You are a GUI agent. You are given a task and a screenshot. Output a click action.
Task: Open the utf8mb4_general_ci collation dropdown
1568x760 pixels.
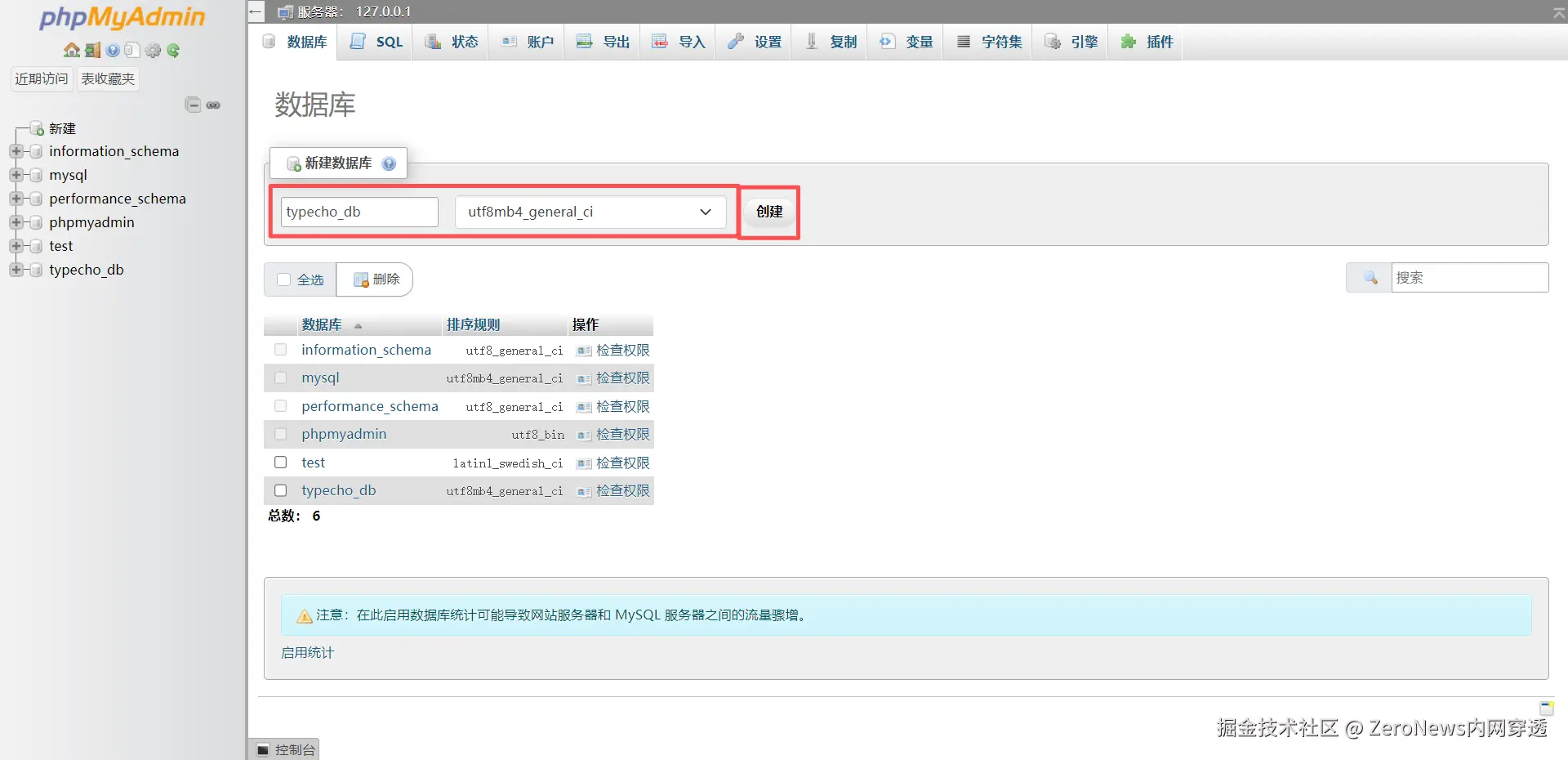click(x=590, y=212)
